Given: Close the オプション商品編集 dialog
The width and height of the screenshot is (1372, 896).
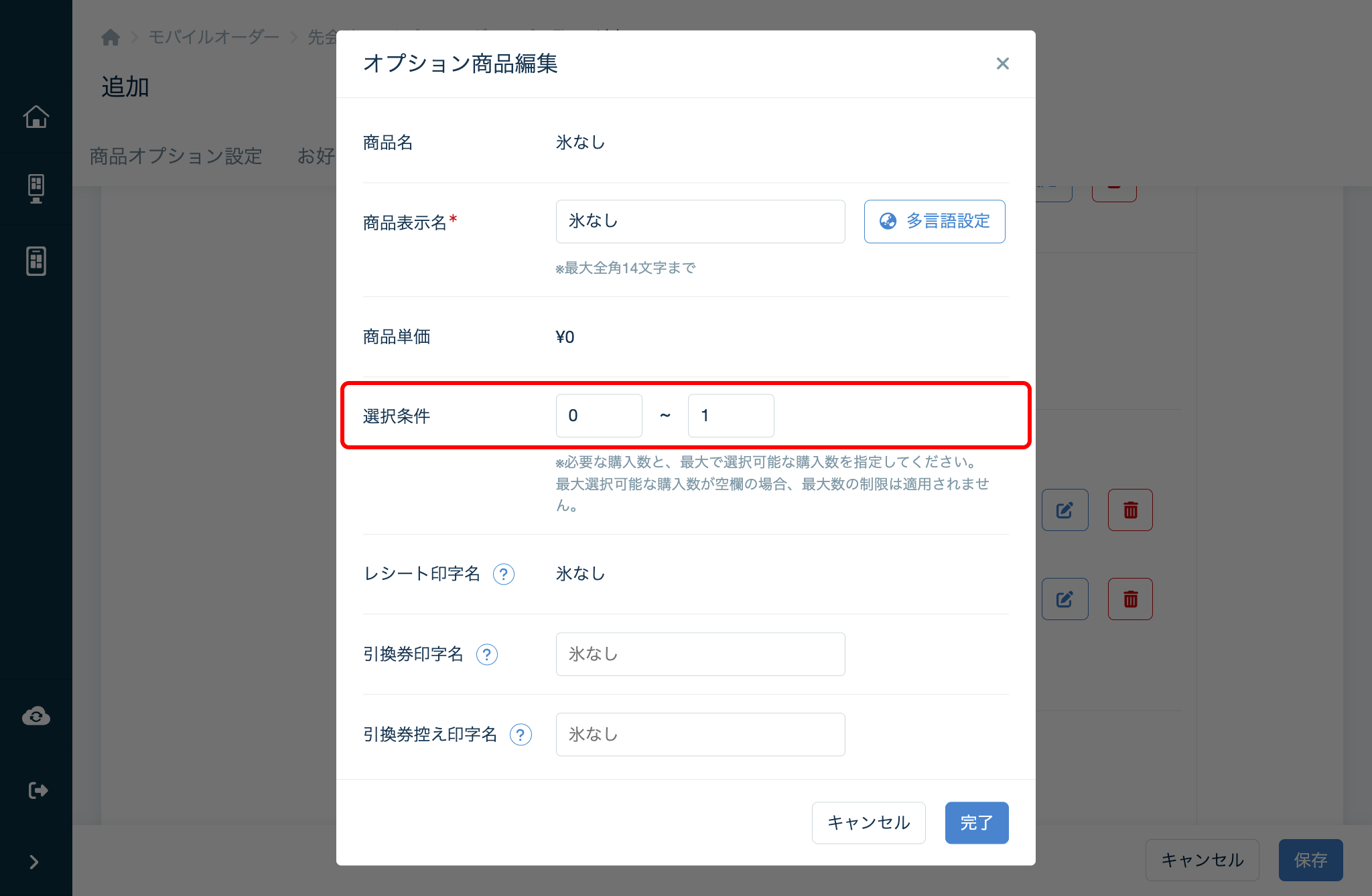Looking at the screenshot, I should click(1002, 64).
